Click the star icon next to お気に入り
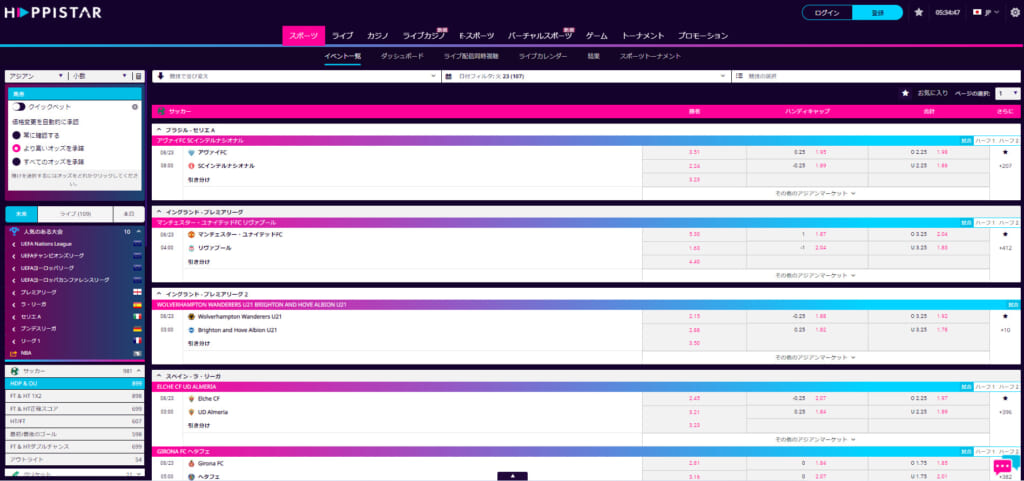 [905, 93]
